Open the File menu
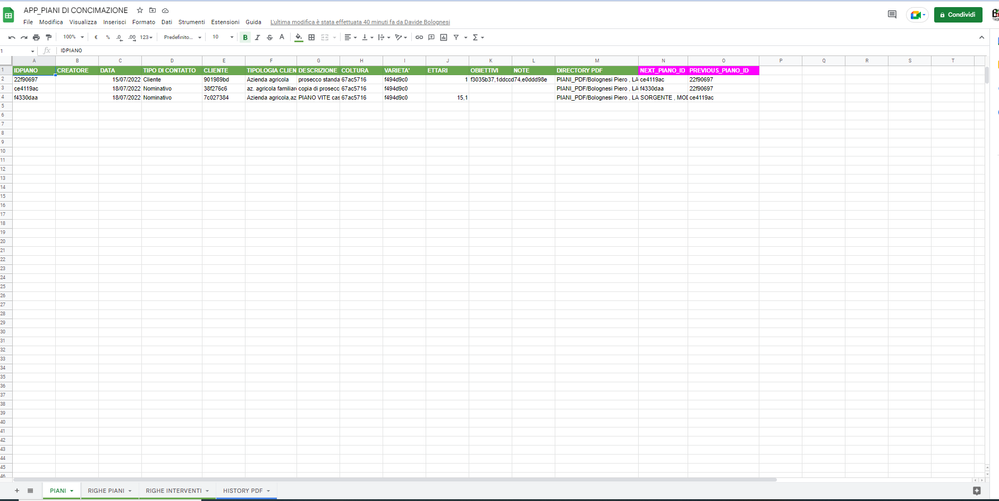The image size is (999, 501). tap(28, 22)
